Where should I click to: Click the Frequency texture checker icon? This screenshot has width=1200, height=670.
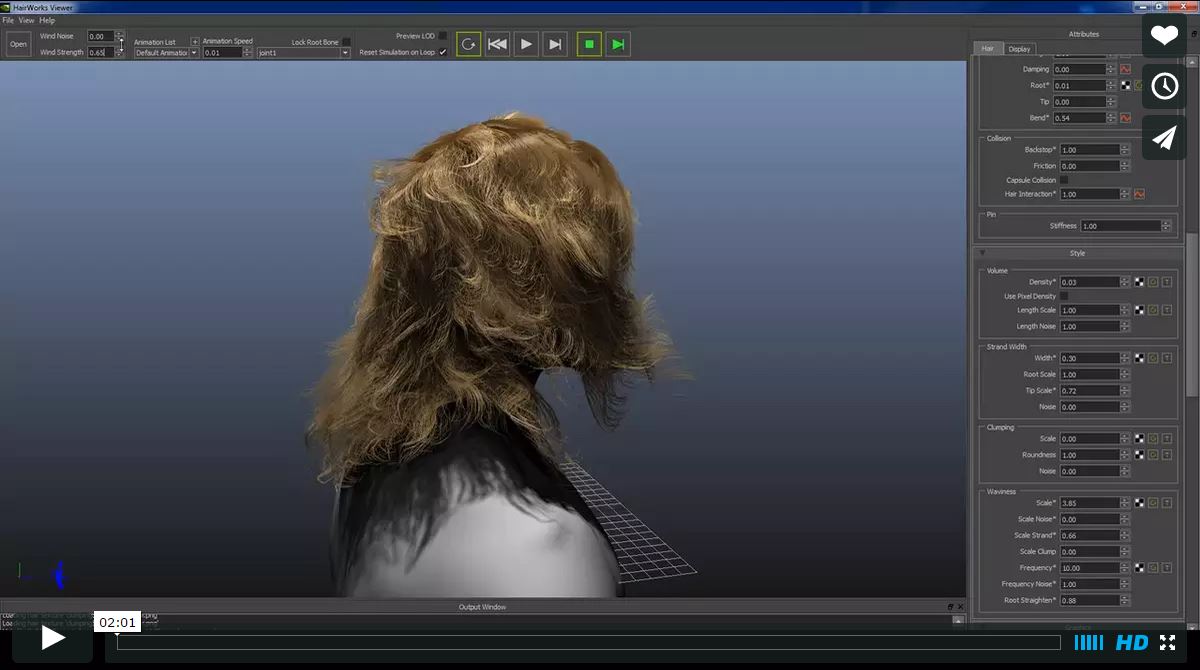pos(1139,568)
